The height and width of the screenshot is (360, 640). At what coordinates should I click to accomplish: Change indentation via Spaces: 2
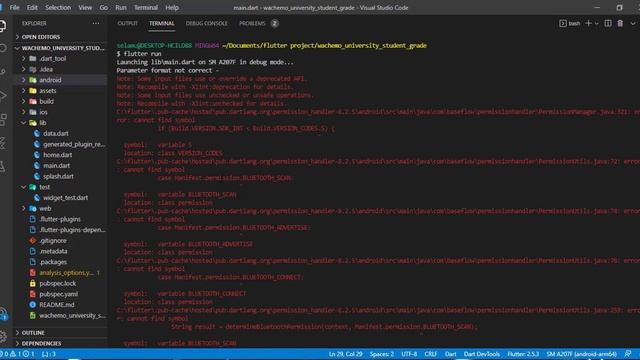tap(382, 354)
